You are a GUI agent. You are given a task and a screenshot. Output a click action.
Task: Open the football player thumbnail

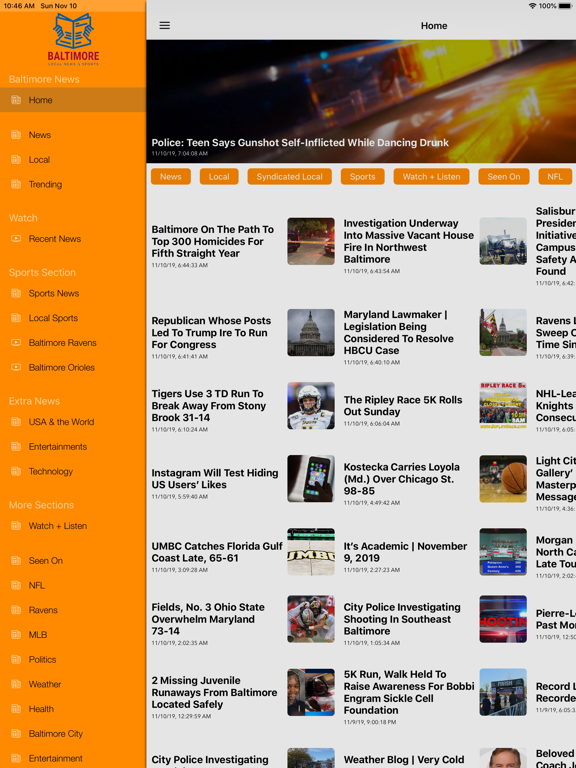tap(311, 406)
